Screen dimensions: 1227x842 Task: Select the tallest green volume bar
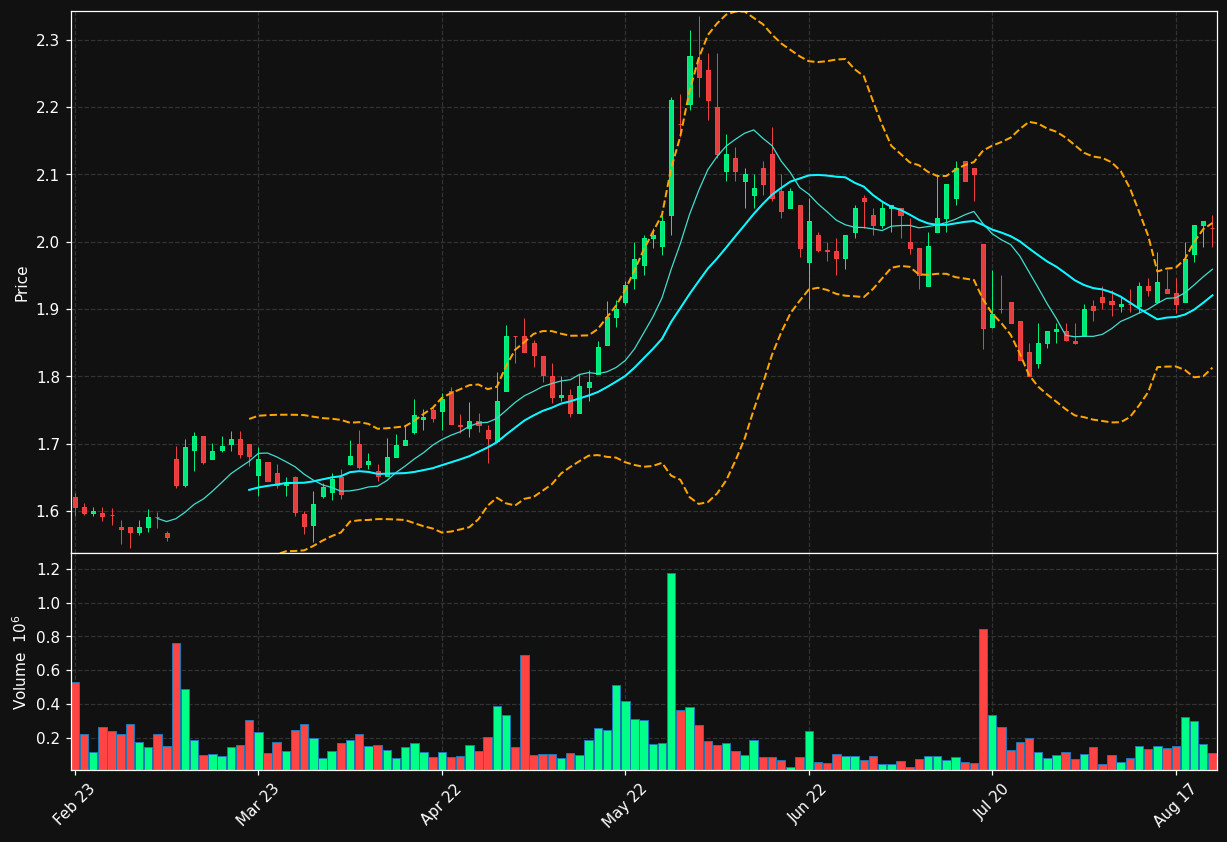pos(671,671)
